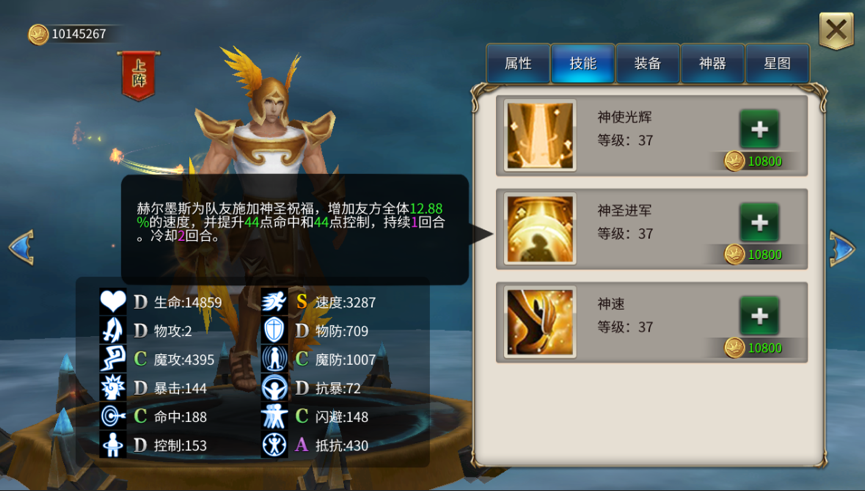865x491 pixels.
Task: Close the hero panel with X button
Action: [x=836, y=30]
